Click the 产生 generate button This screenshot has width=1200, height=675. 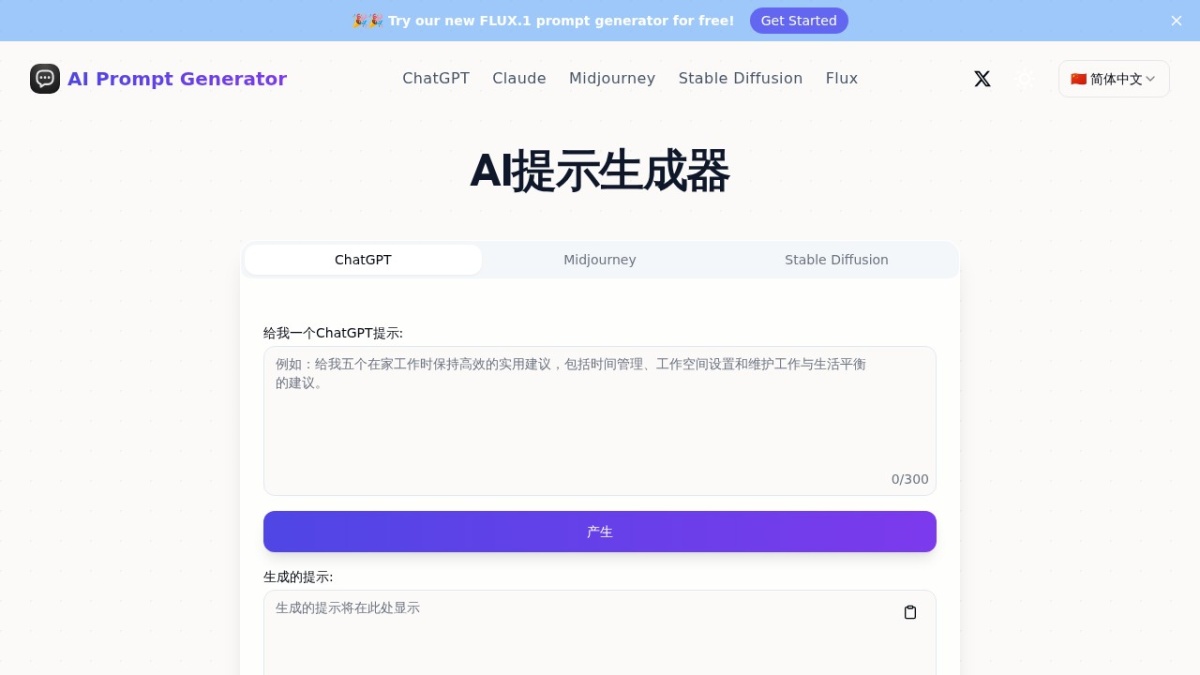pyautogui.click(x=600, y=532)
